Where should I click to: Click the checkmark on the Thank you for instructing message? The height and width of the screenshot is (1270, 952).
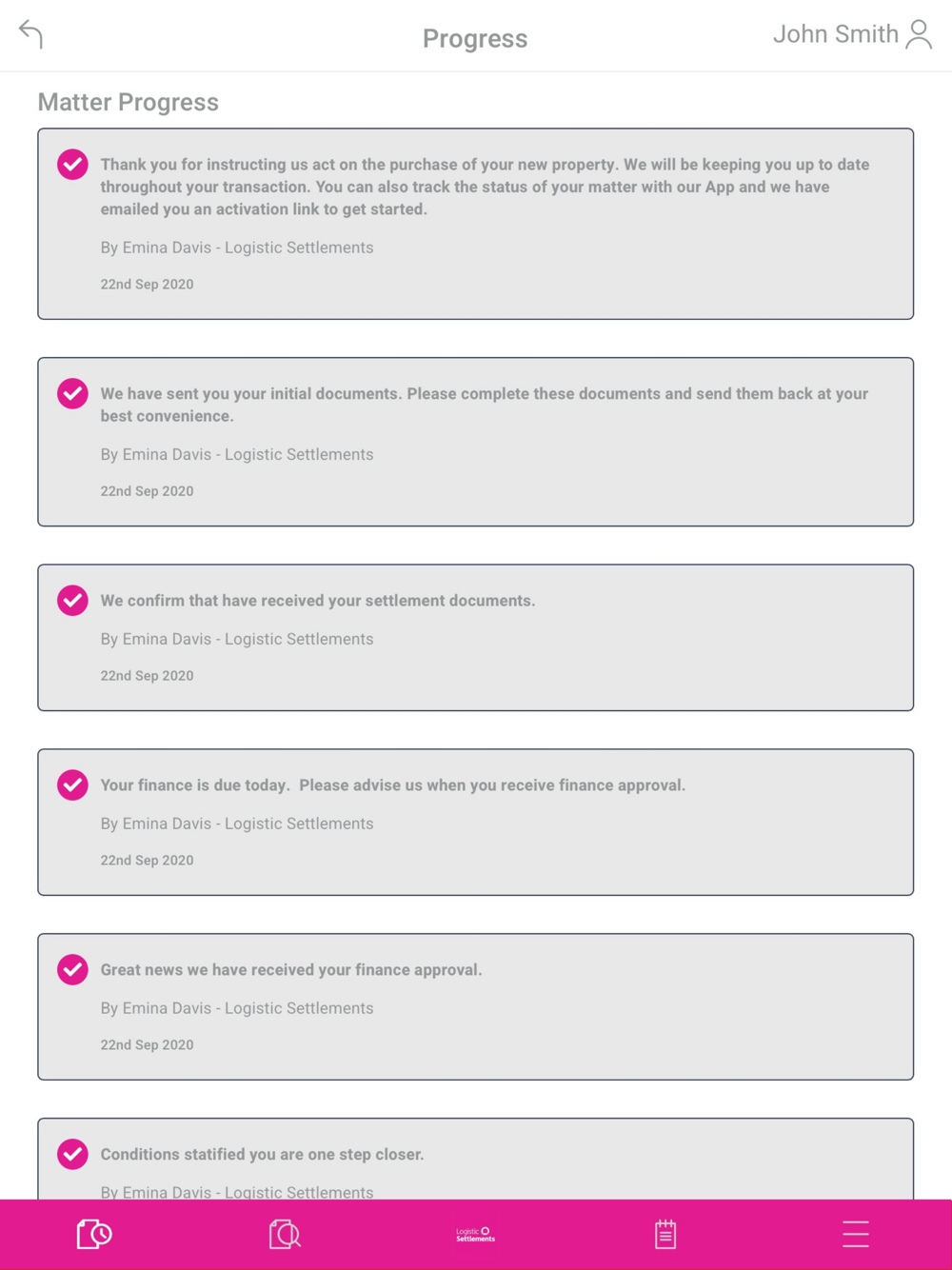72,165
